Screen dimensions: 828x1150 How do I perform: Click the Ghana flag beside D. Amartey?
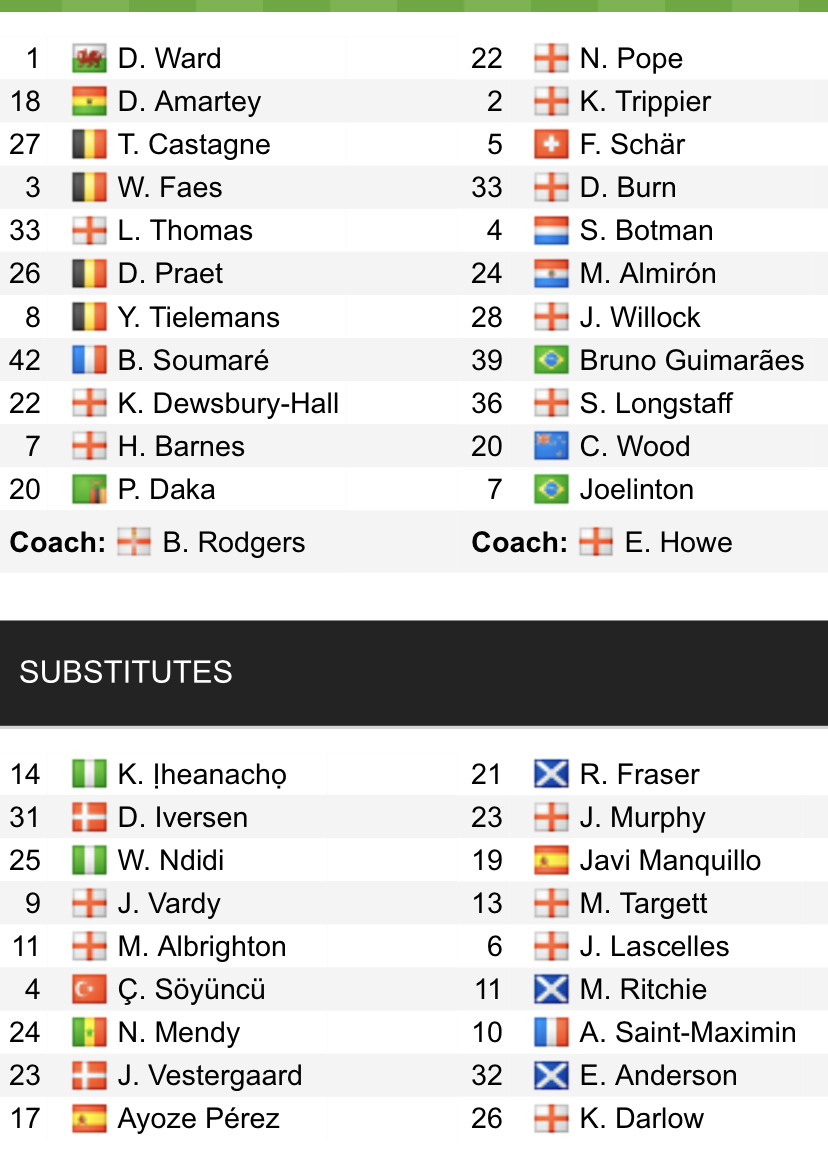[x=89, y=102]
